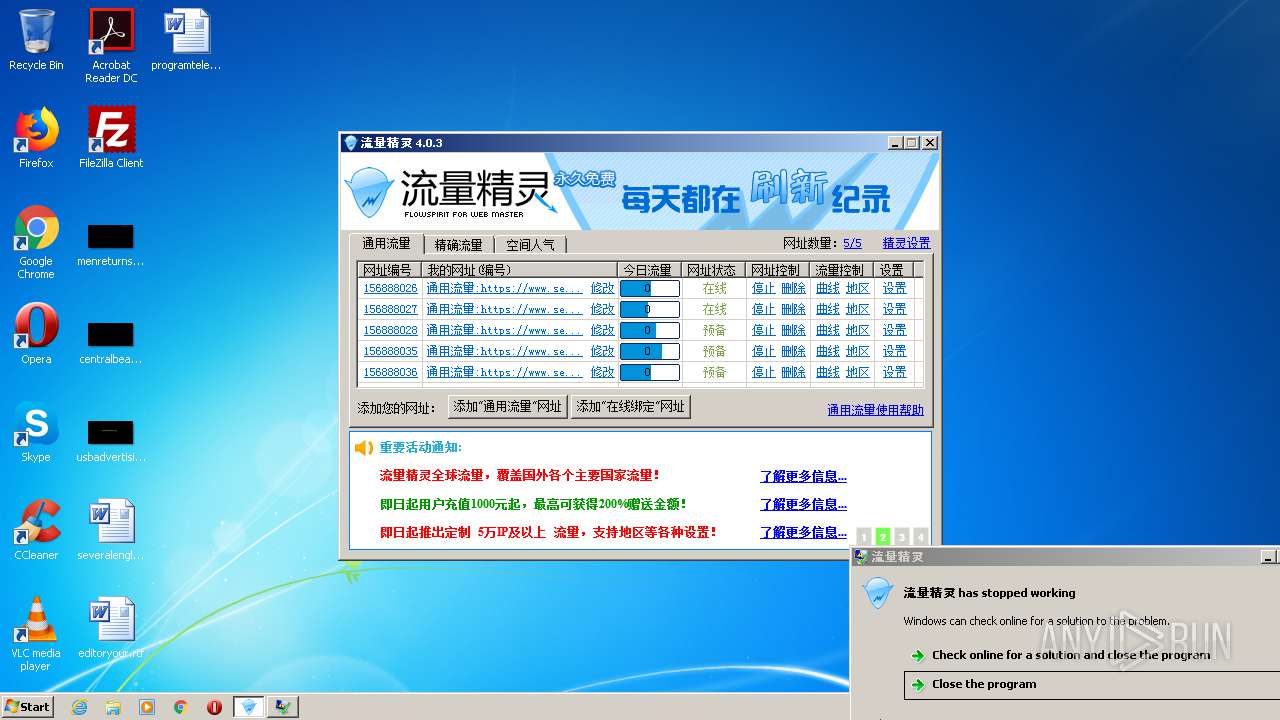
Task: Minimize the crash dialog window
Action: point(1268,557)
